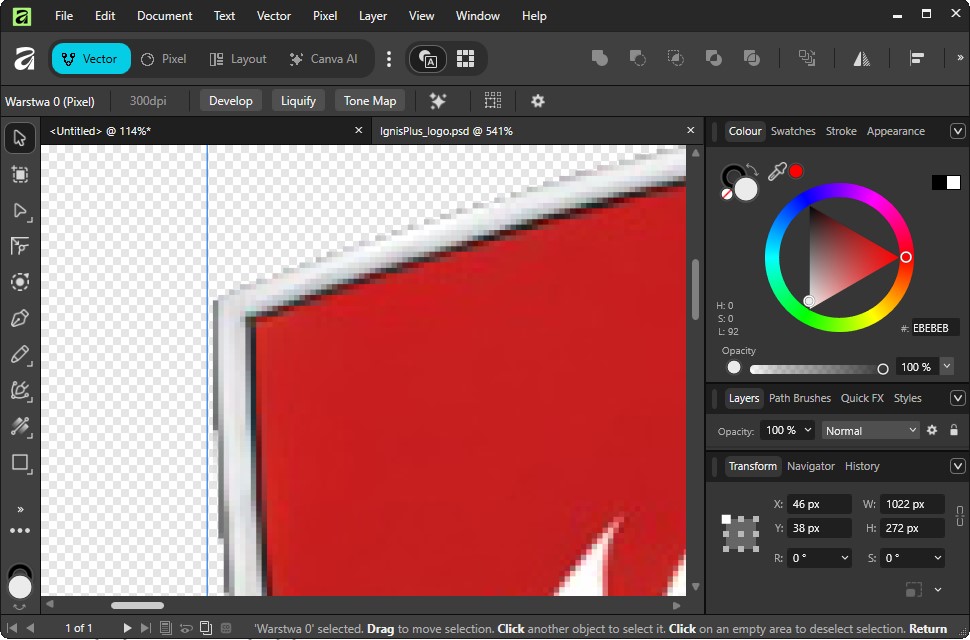Activate the Artboard tool
Viewport: 970px width, 640px height.
coord(20,174)
